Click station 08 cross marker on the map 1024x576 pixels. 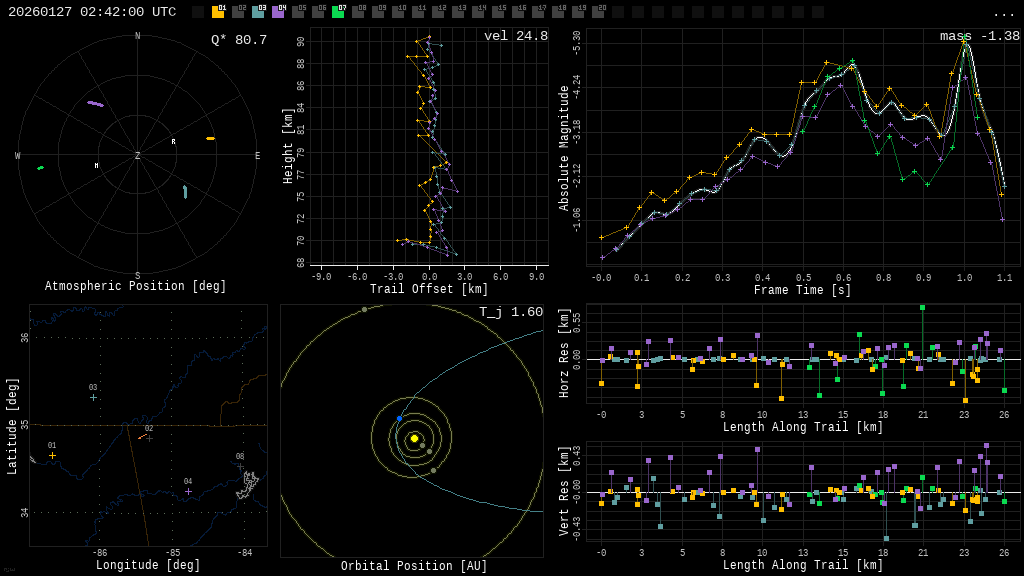240,466
